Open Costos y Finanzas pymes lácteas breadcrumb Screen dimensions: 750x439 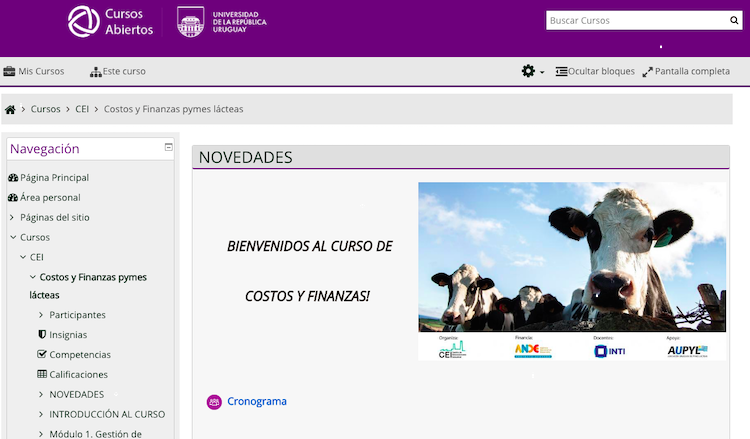(x=174, y=109)
